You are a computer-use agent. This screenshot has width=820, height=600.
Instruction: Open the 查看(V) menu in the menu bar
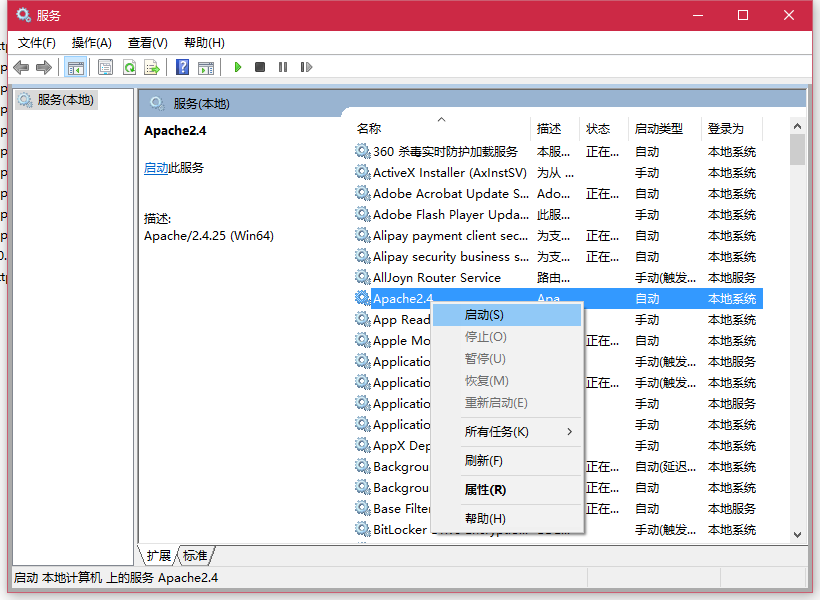click(x=147, y=42)
